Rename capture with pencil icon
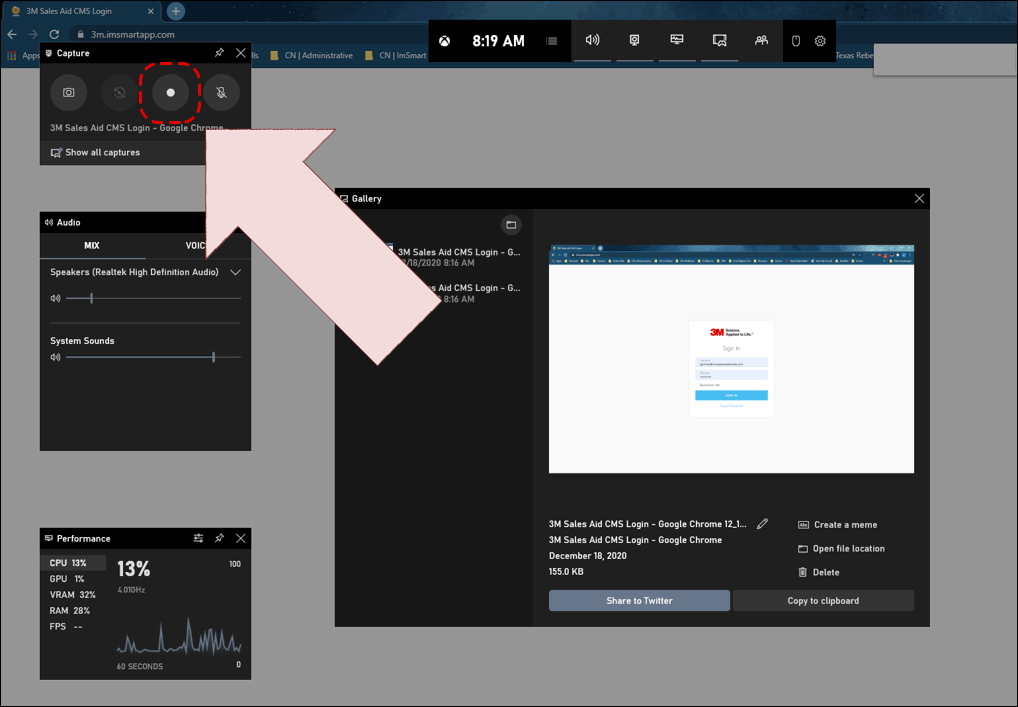The width and height of the screenshot is (1018, 707). click(762, 523)
